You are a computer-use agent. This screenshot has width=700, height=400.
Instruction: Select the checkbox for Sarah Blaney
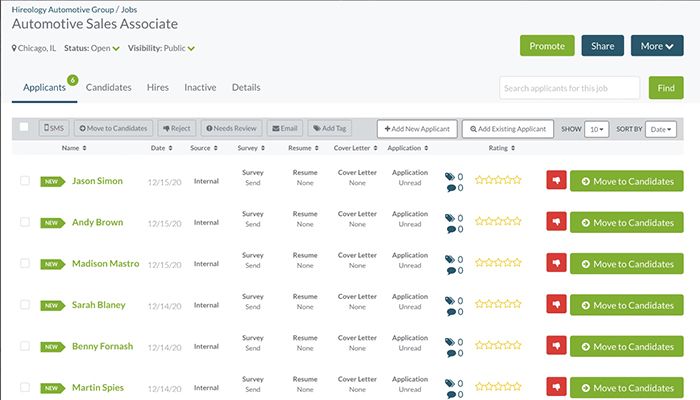point(25,305)
